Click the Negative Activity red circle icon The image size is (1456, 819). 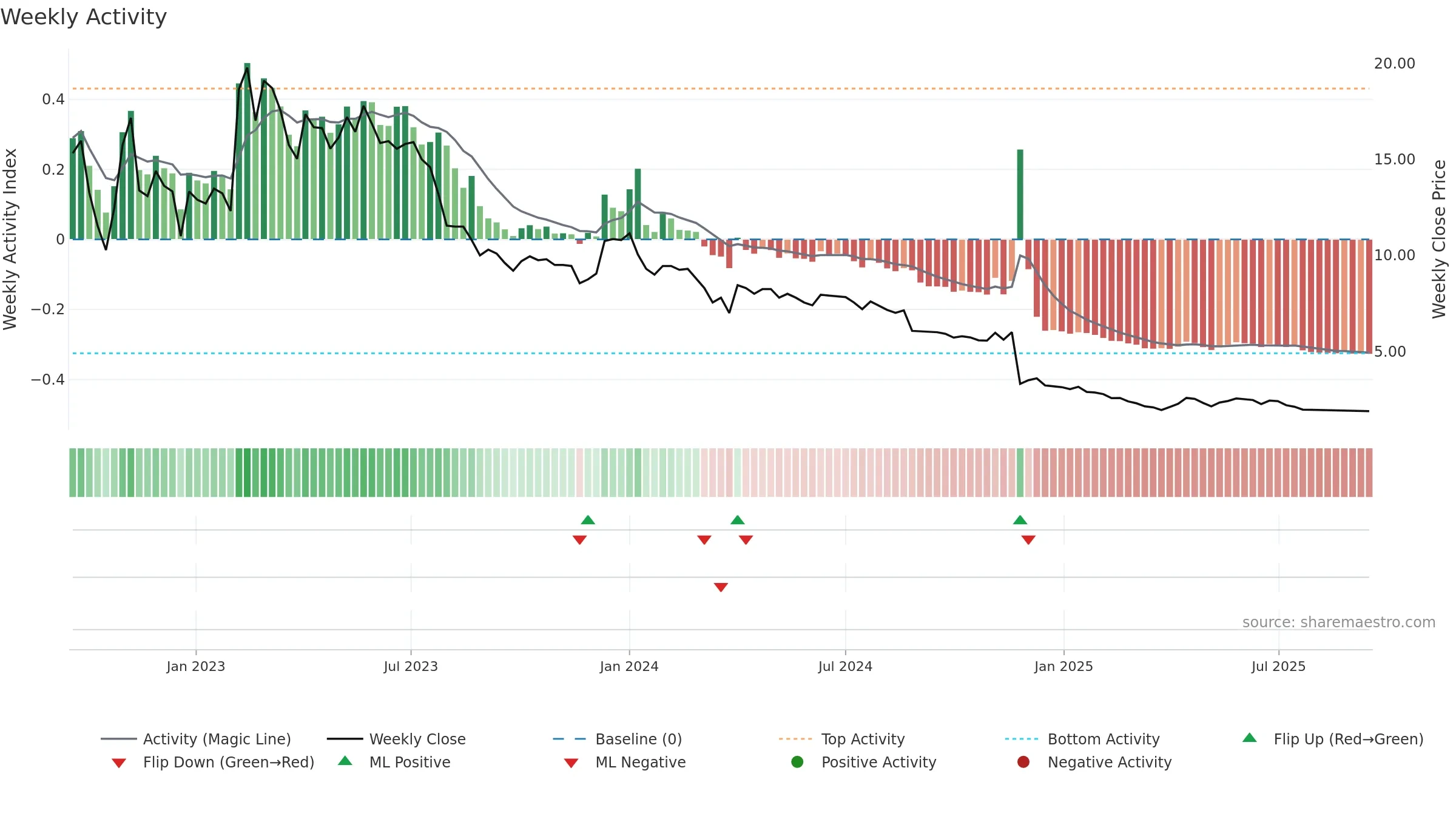[x=1023, y=762]
